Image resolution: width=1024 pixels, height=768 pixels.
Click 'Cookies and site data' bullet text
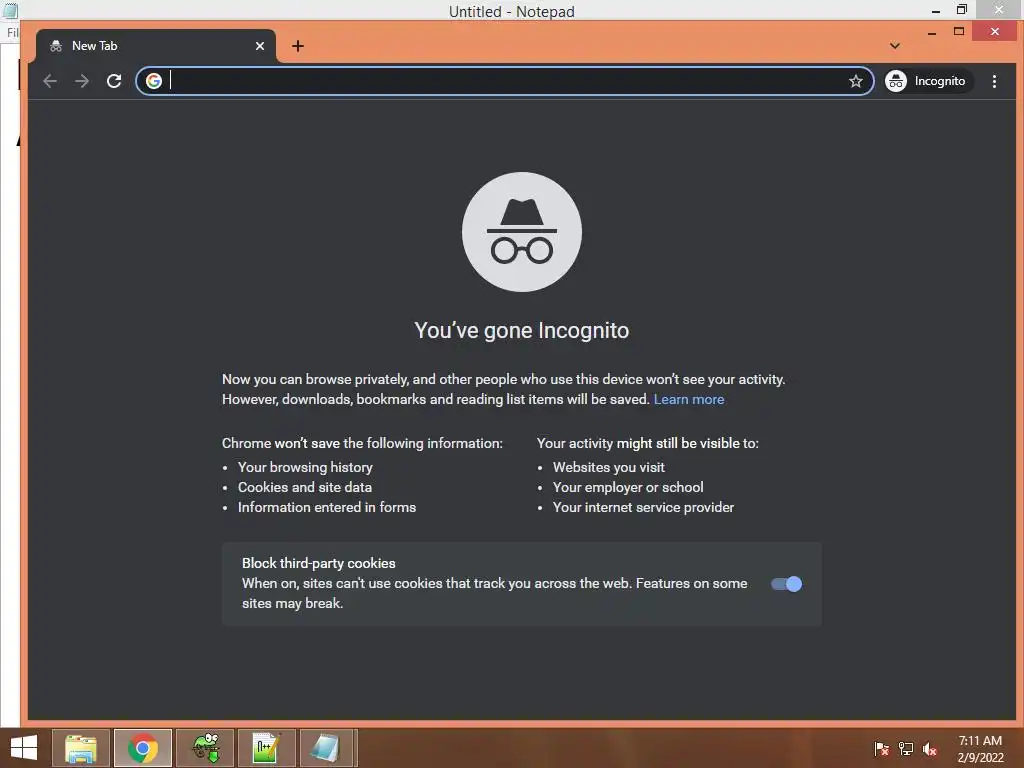pos(305,487)
